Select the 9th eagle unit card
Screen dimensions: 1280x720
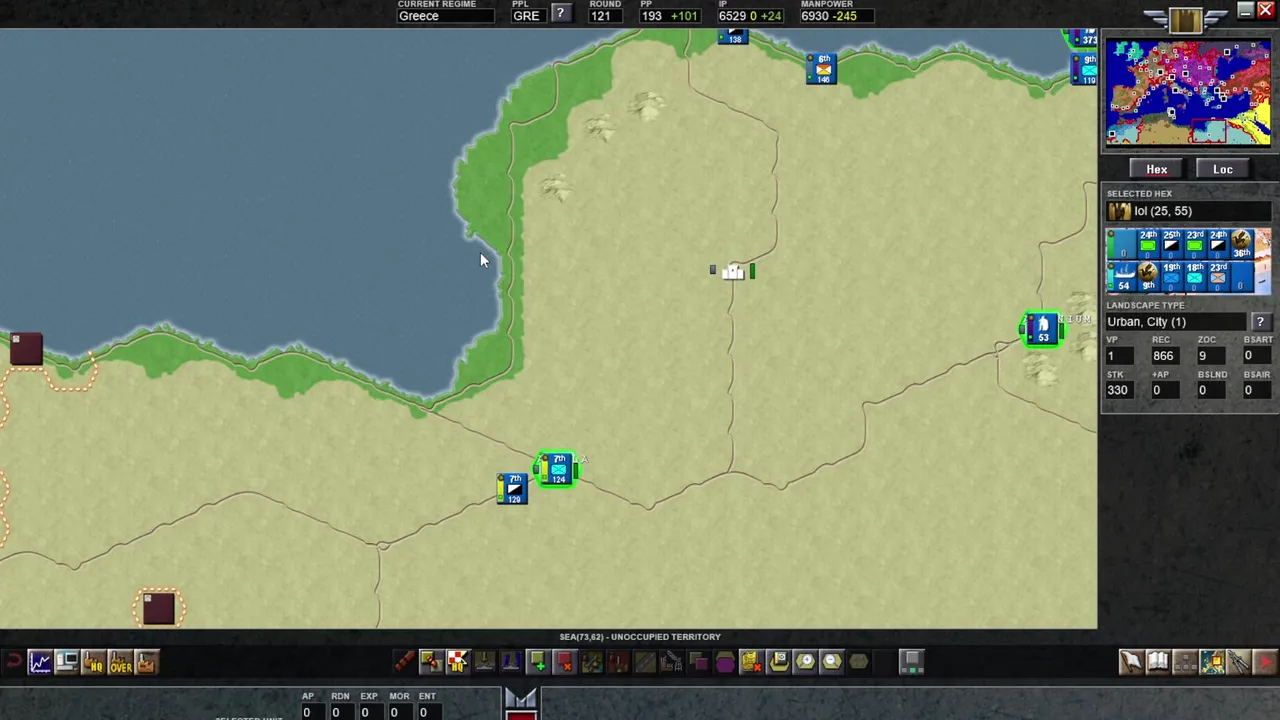(x=1148, y=276)
